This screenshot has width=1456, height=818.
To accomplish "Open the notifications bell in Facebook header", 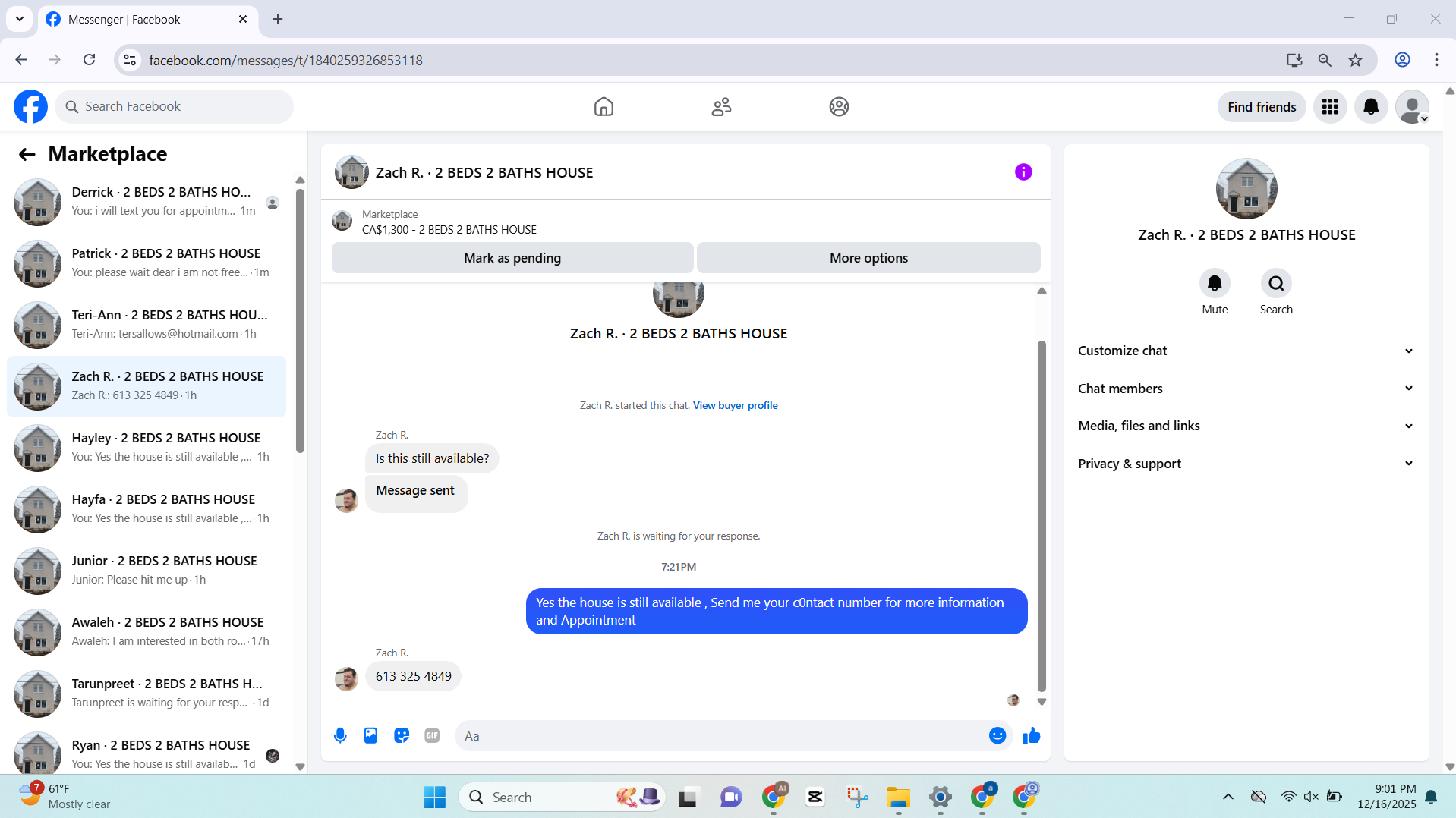I will [x=1371, y=107].
